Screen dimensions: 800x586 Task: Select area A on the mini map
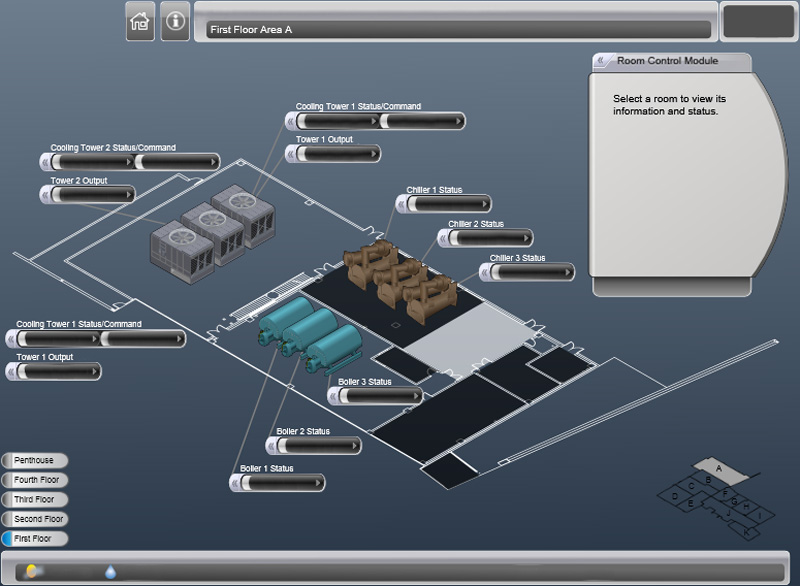719,469
